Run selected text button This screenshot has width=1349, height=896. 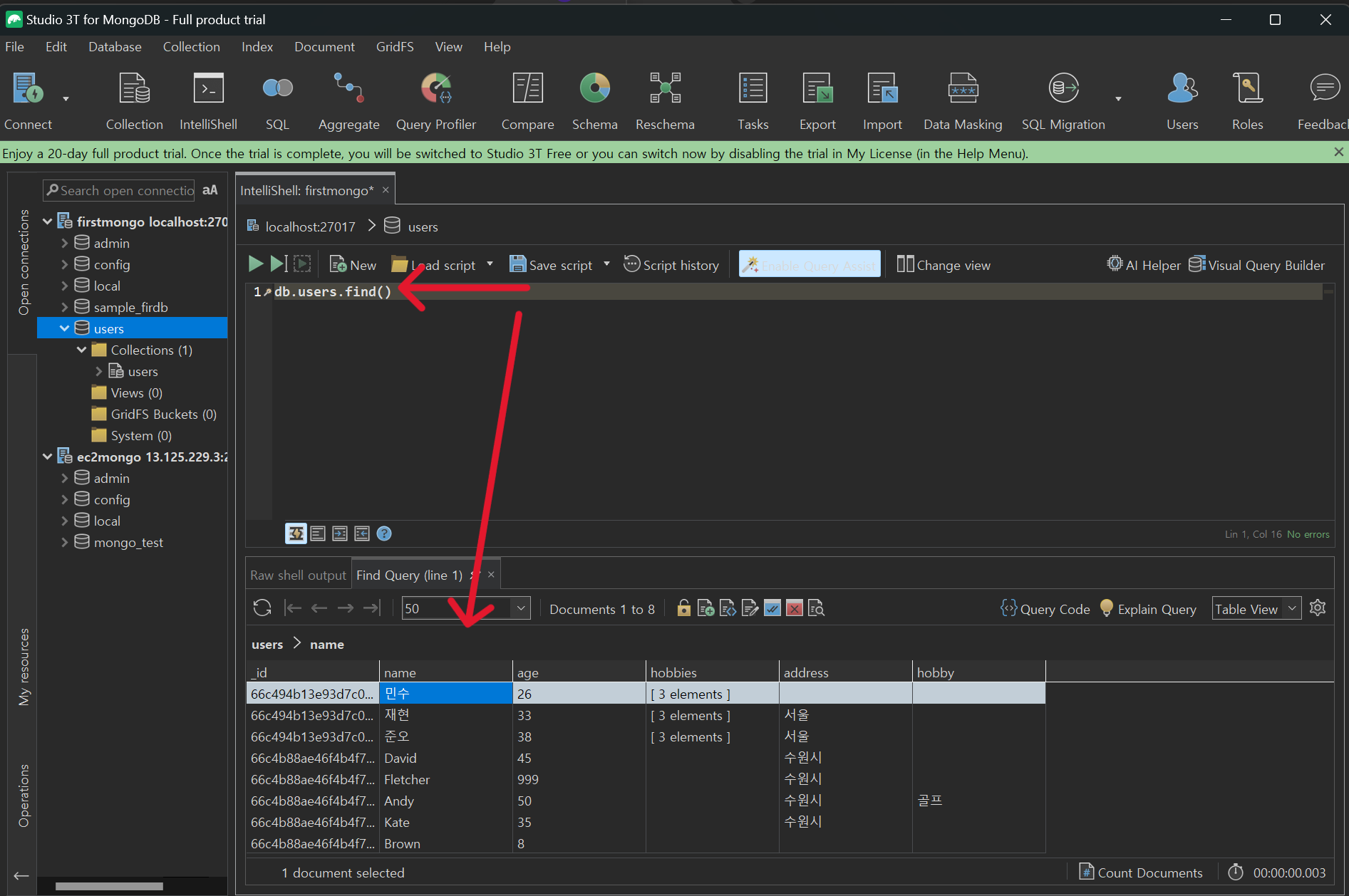coord(302,264)
